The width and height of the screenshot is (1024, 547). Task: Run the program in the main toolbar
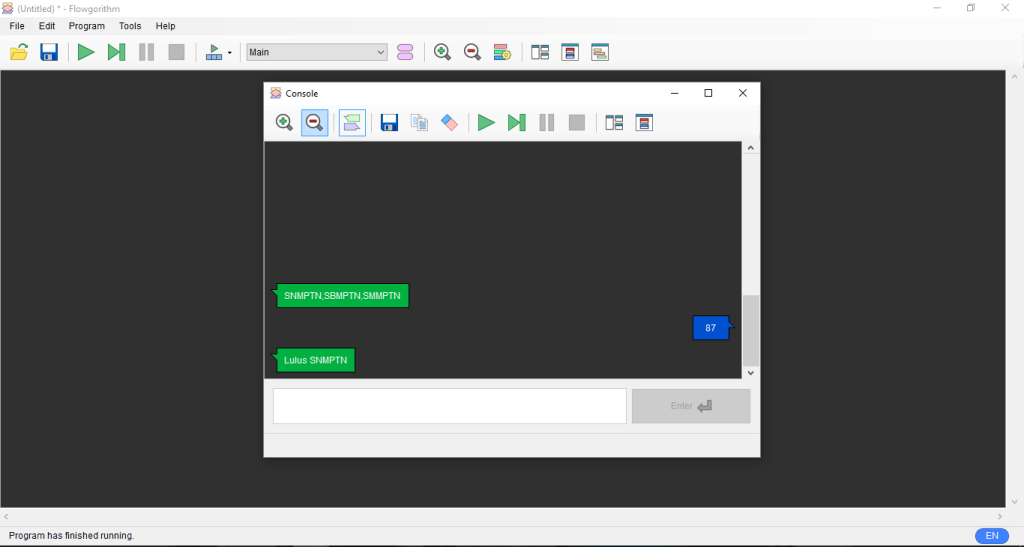[86, 52]
